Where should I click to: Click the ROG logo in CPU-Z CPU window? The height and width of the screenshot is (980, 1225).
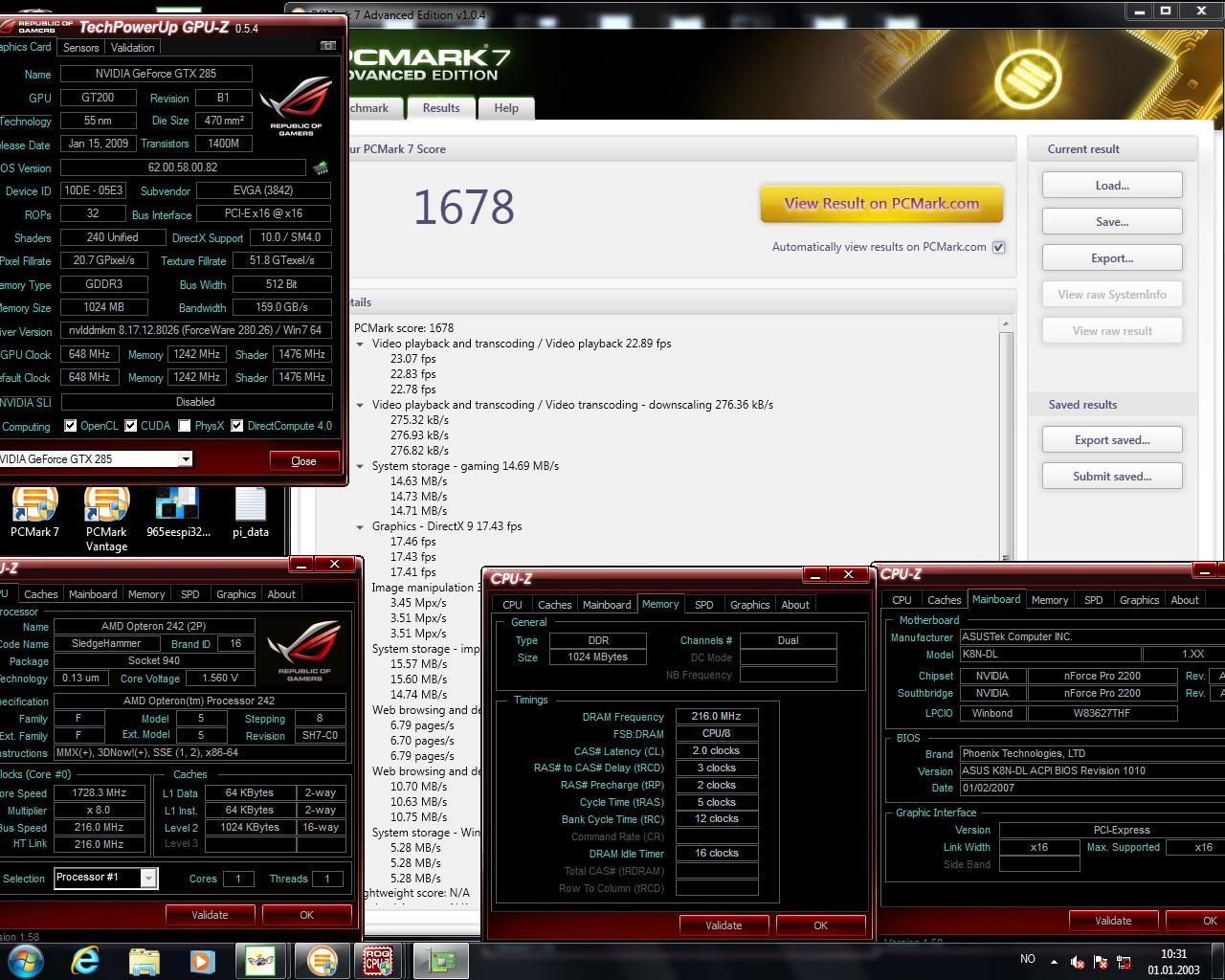click(x=304, y=651)
